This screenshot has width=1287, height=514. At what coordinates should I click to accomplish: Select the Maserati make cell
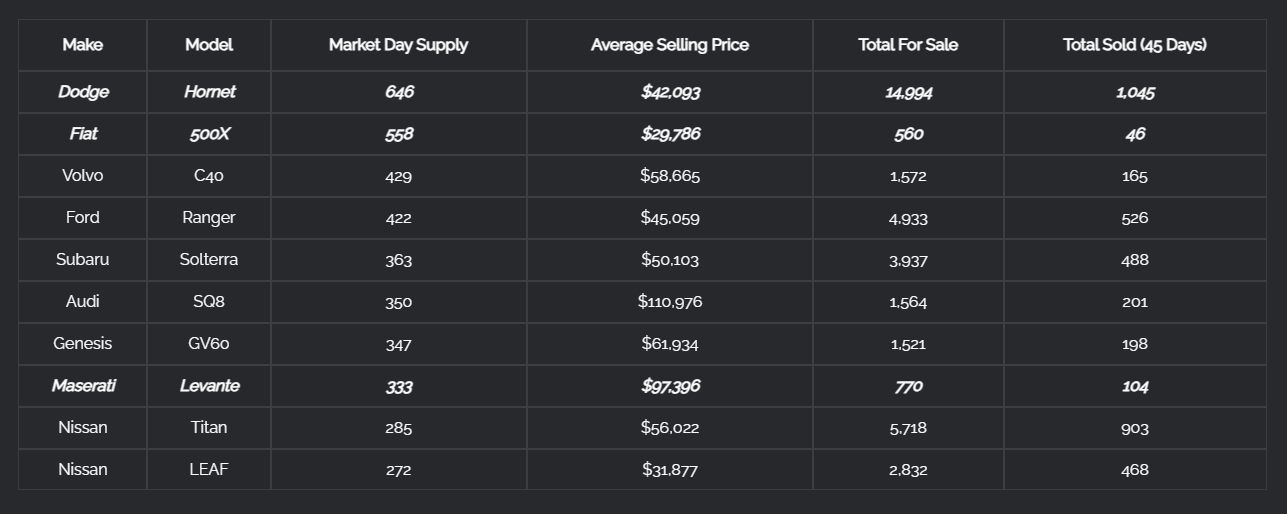click(x=83, y=386)
